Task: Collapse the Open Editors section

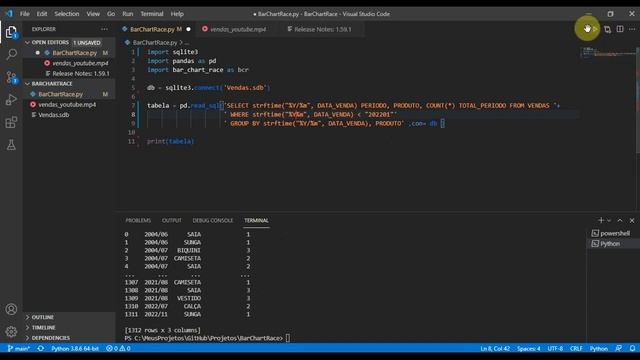Action: point(69,42)
